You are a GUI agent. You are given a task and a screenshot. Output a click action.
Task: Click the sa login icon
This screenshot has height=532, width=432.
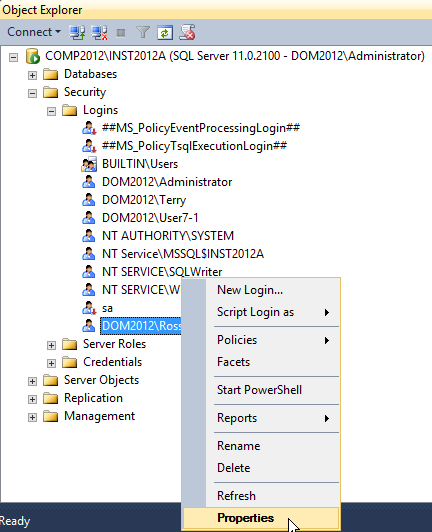(x=89, y=308)
